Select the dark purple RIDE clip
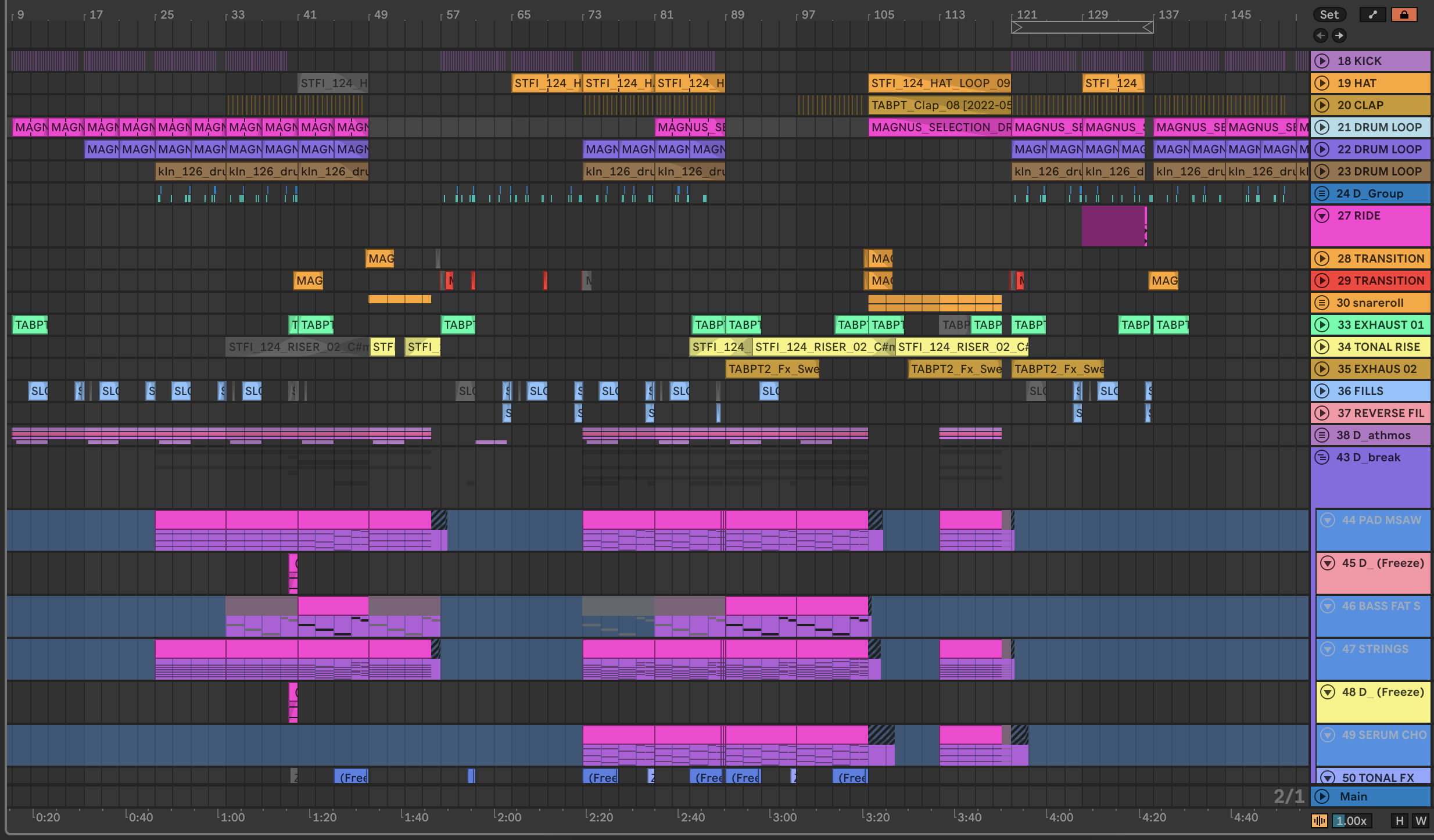Image resolution: width=1434 pixels, height=840 pixels. pos(1113,226)
